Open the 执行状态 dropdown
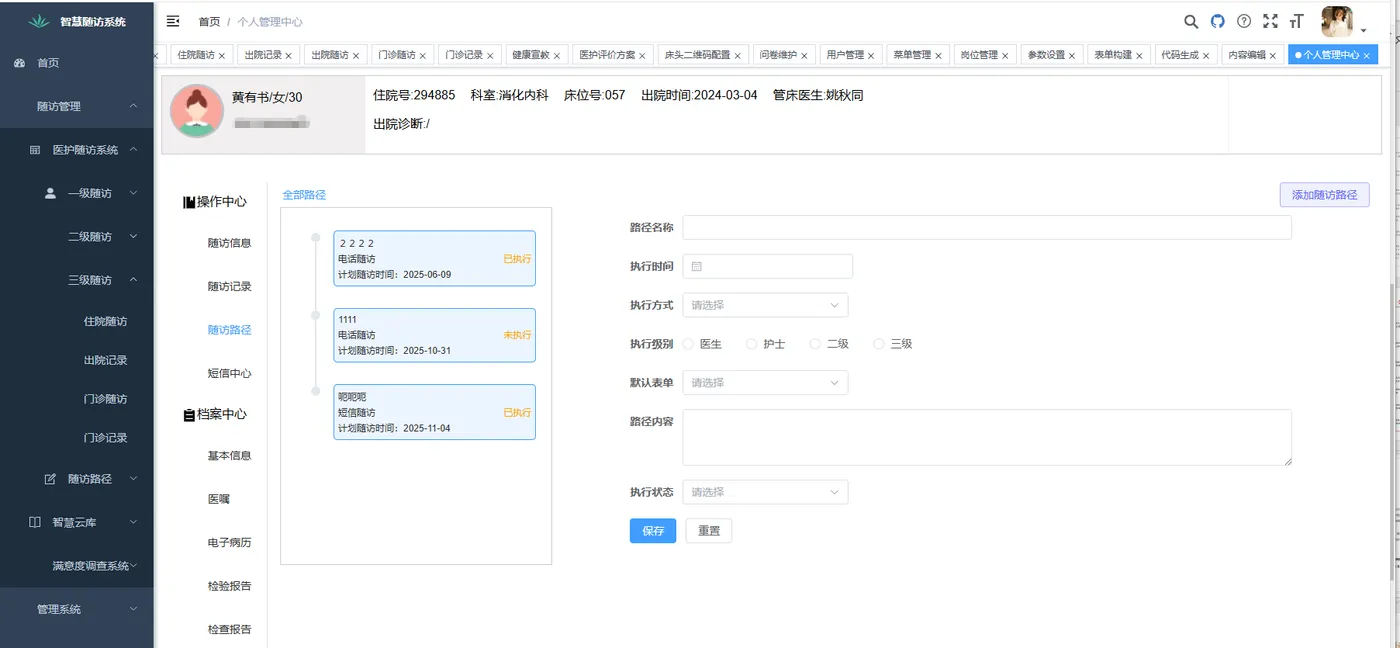The image size is (1400, 648). pos(765,491)
